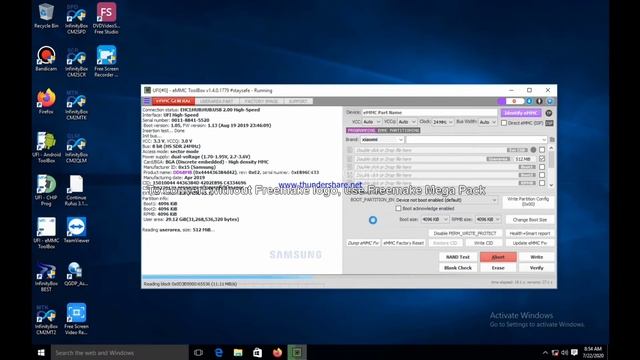Open File Explorer from taskbar
Image resolution: width=640 pixels, height=360 pixels.
click(x=238, y=352)
